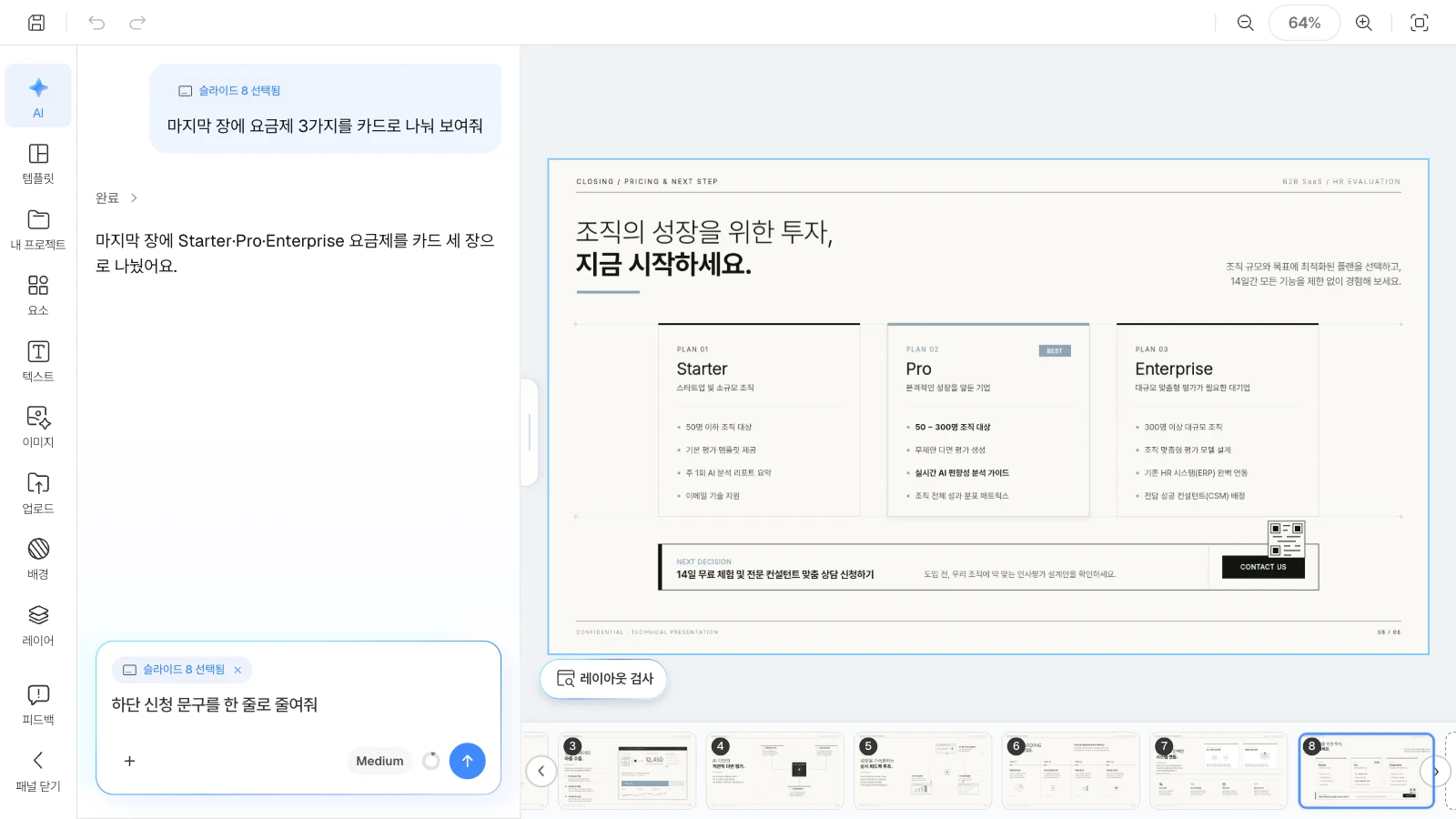Open the 템플릿 templates panel
The width and height of the screenshot is (1456, 819).
[38, 164]
